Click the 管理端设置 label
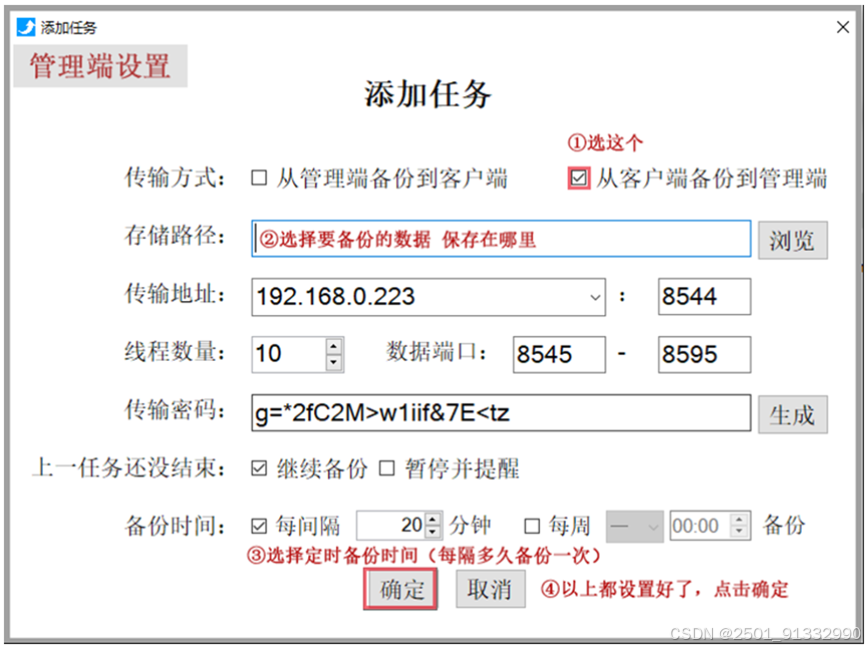The height and width of the screenshot is (649, 865). pyautogui.click(x=100, y=66)
